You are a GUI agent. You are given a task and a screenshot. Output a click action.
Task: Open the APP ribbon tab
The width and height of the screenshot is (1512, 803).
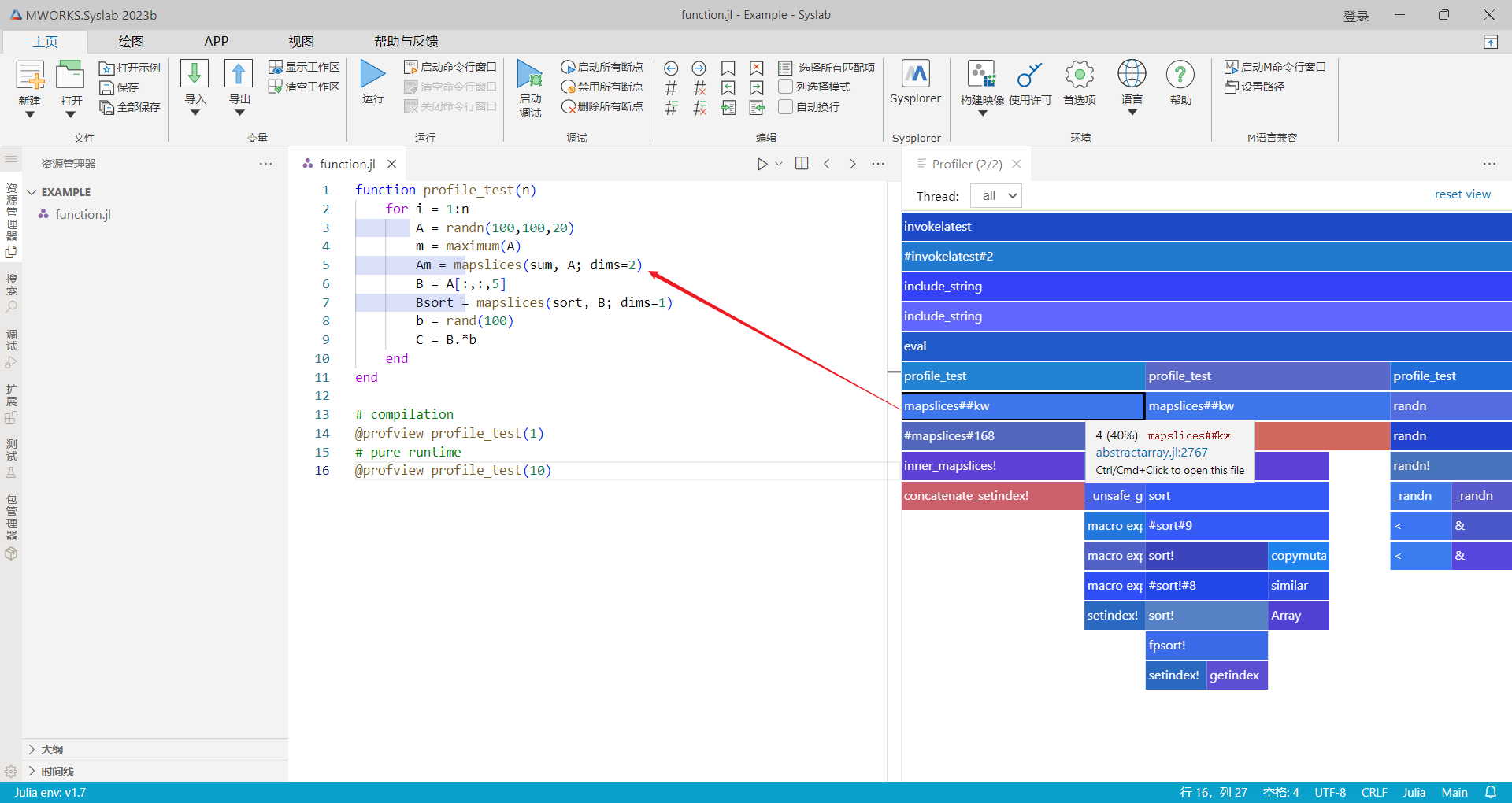click(216, 42)
